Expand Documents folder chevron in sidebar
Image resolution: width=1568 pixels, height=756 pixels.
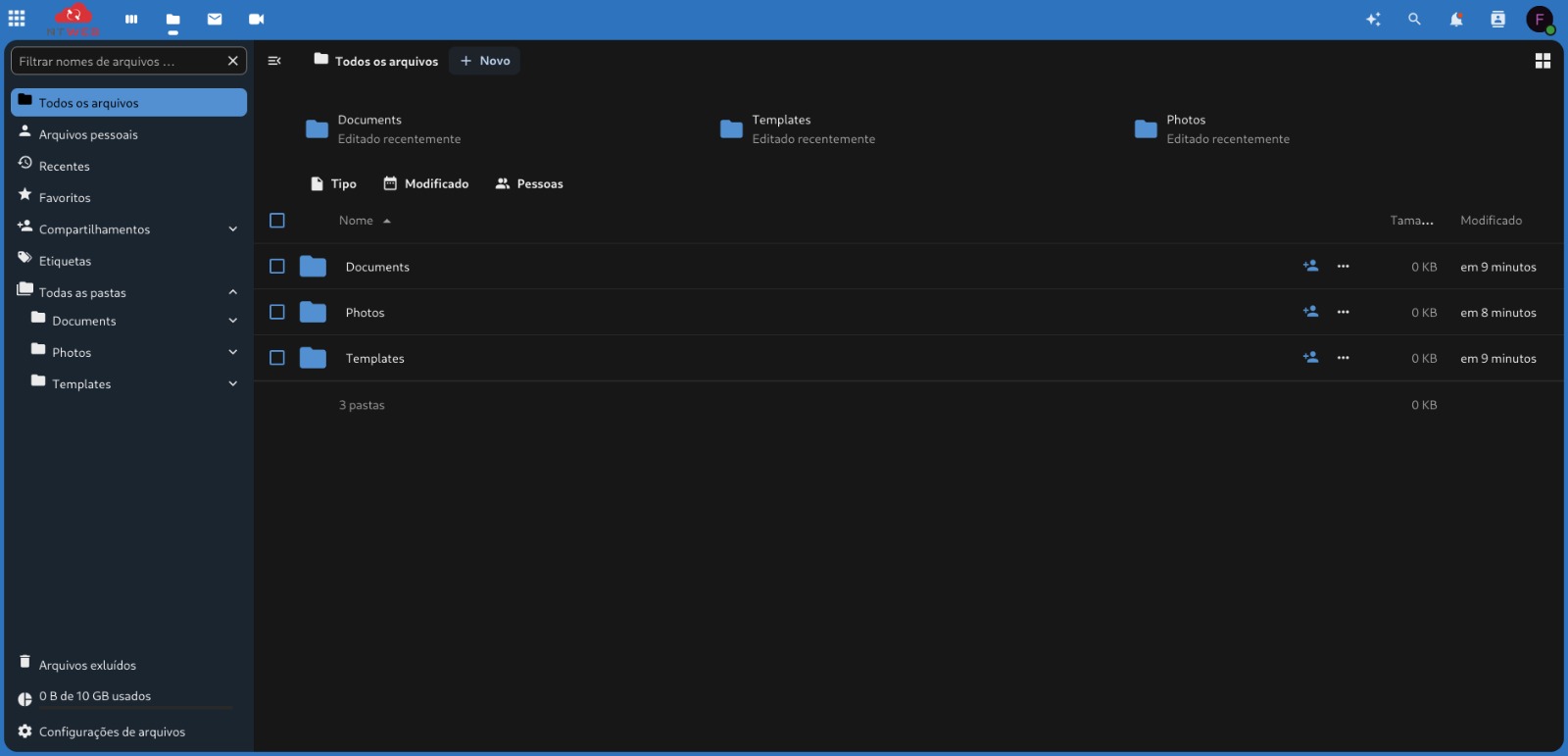point(233,321)
